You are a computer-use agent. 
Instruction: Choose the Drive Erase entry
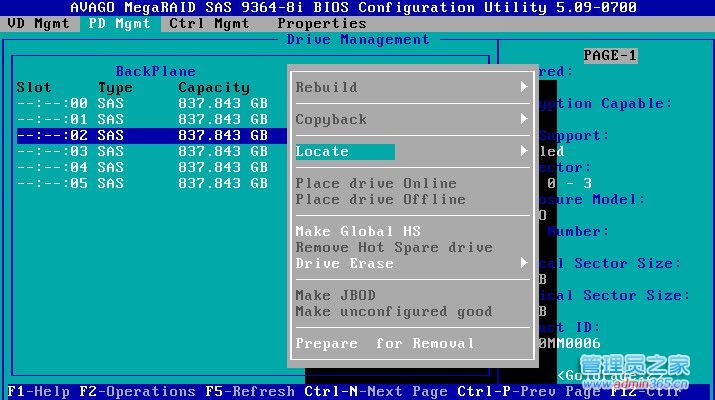click(x=345, y=263)
